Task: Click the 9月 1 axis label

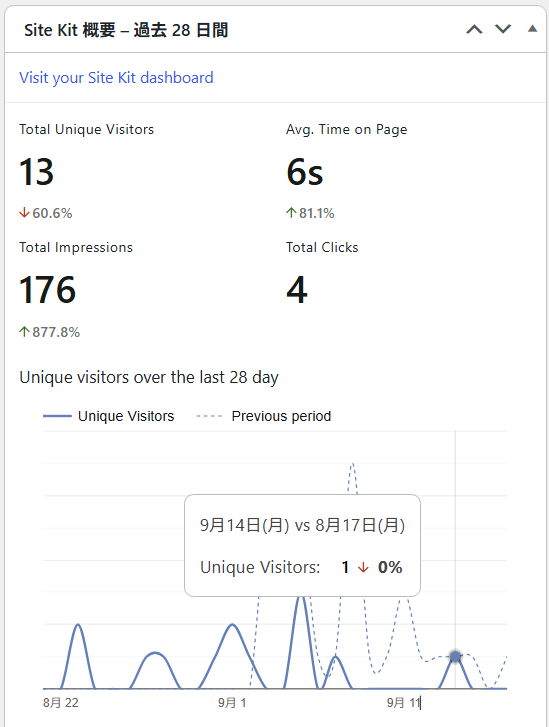Action: coord(232,703)
